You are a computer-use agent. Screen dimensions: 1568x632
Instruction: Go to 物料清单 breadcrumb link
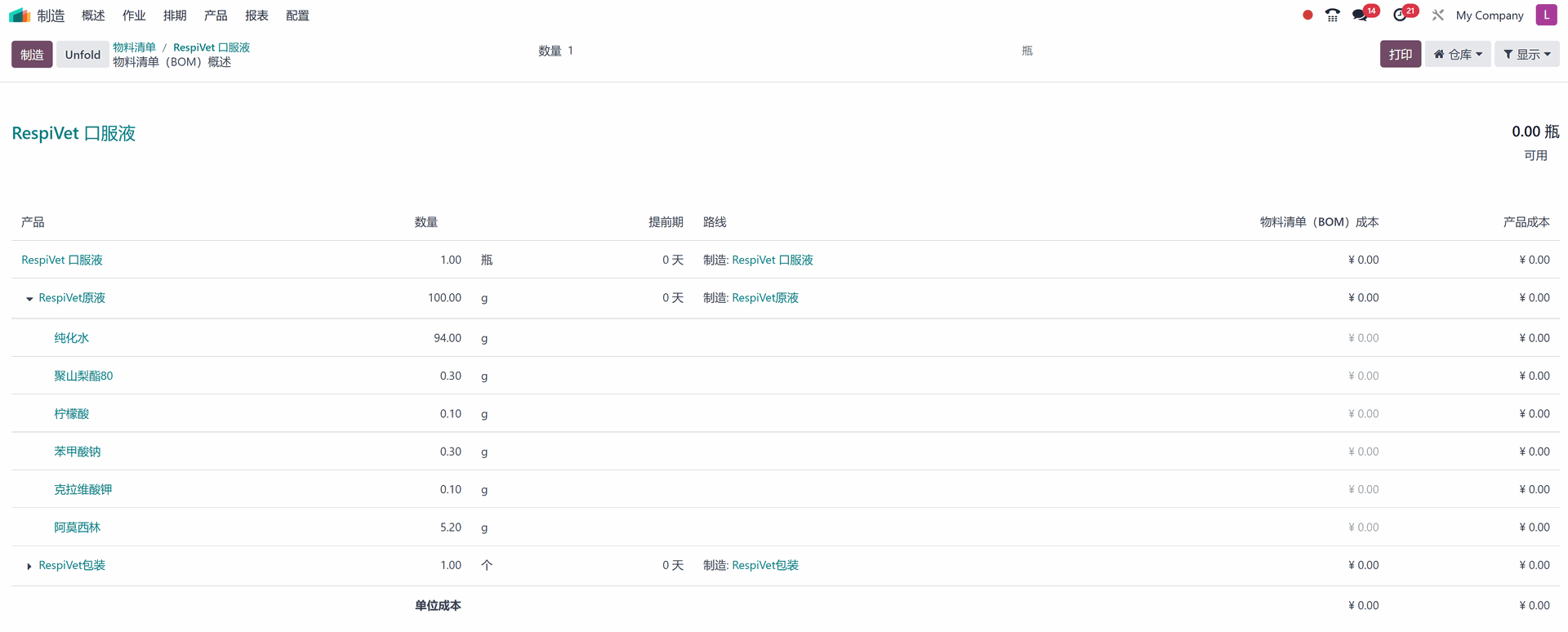coord(134,47)
